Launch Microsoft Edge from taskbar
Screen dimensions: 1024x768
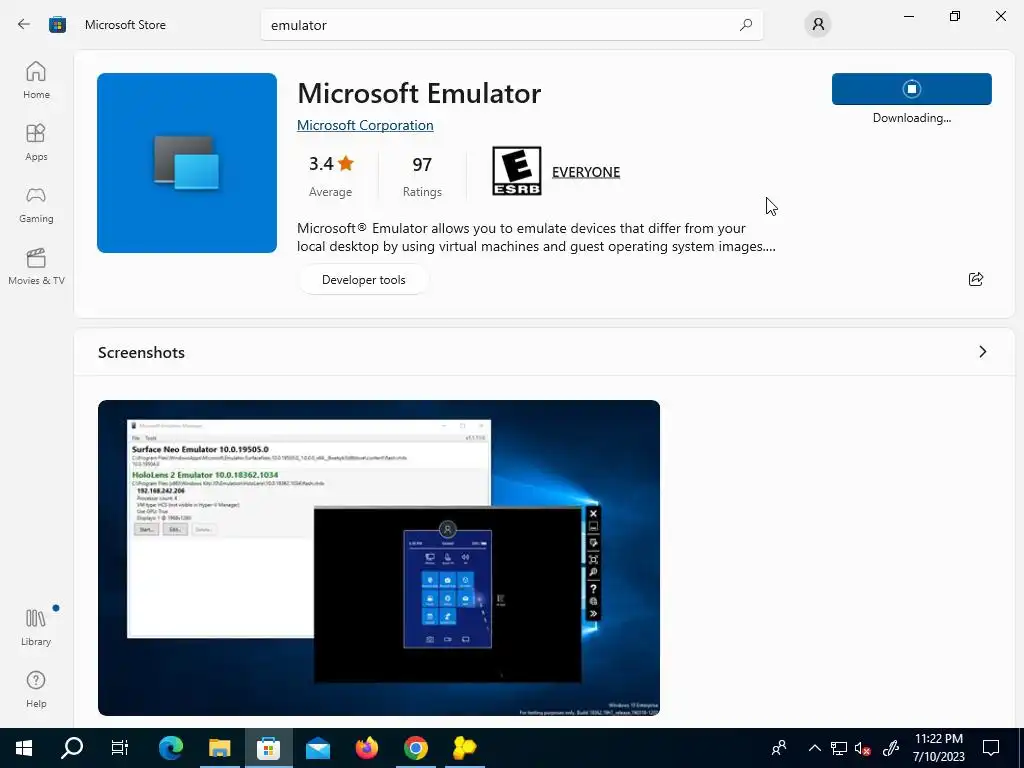[170, 748]
